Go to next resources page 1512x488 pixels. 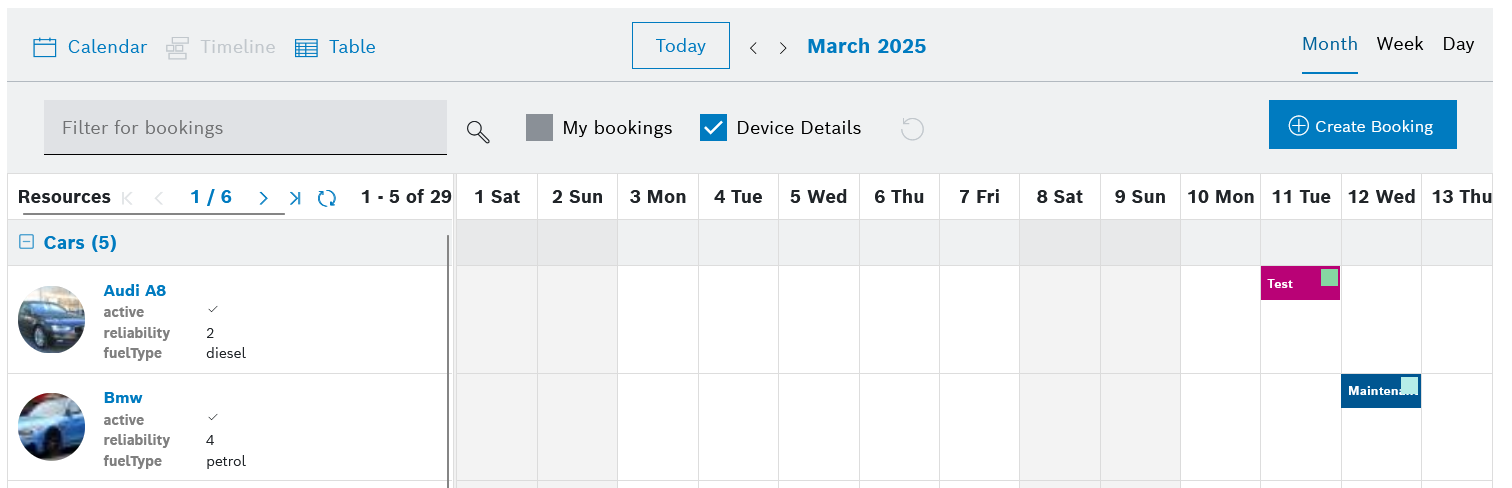point(263,198)
